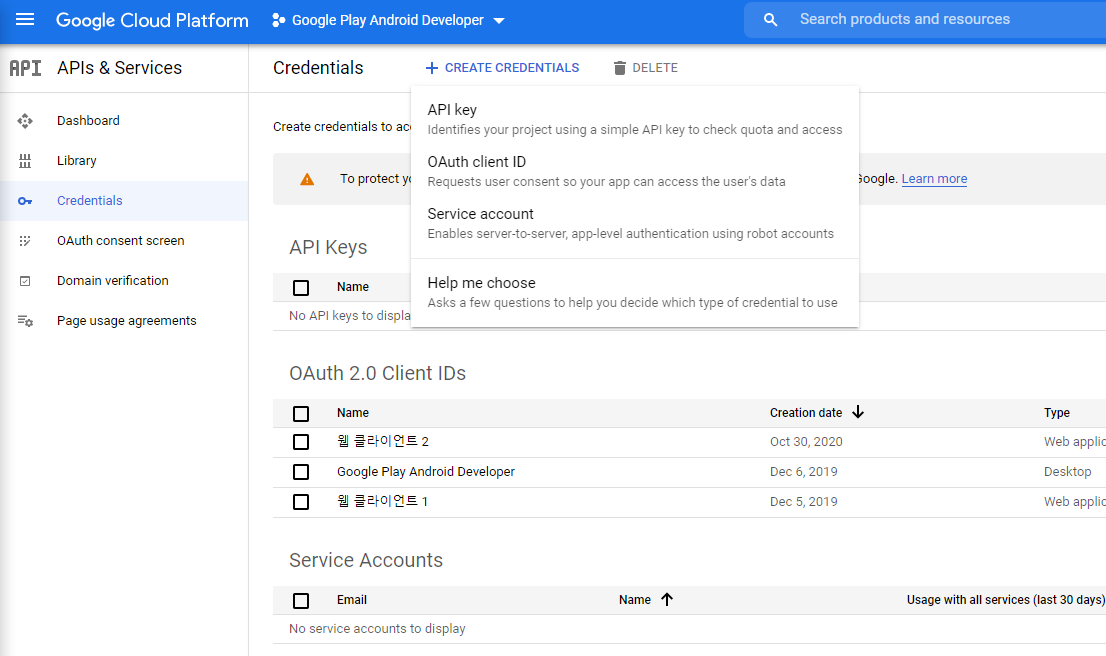
Task: Check the box for 웹 클라이언트 1
Action: click(x=301, y=502)
